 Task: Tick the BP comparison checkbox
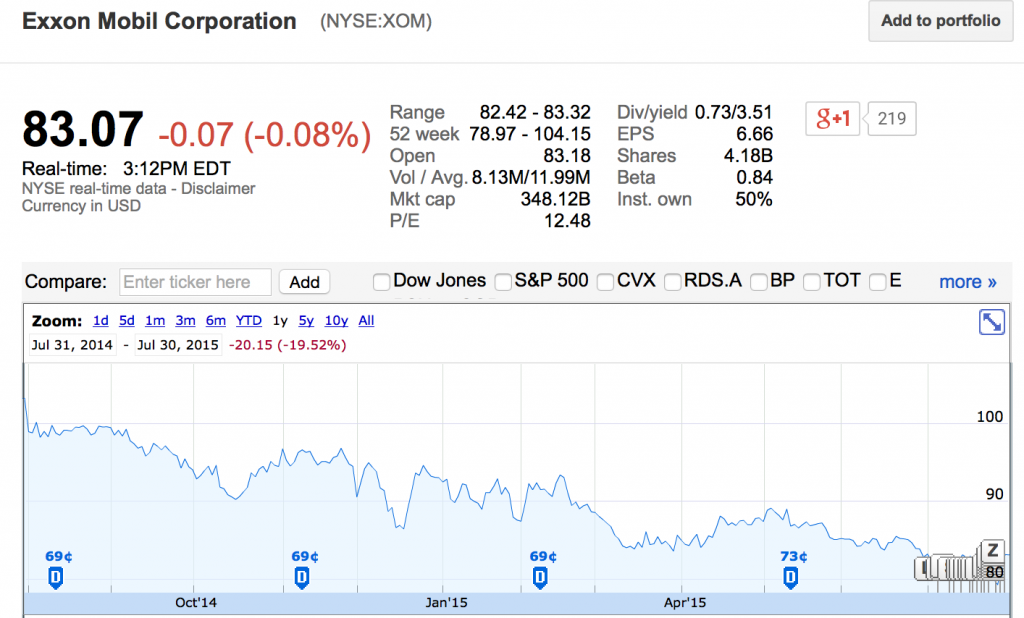click(759, 282)
